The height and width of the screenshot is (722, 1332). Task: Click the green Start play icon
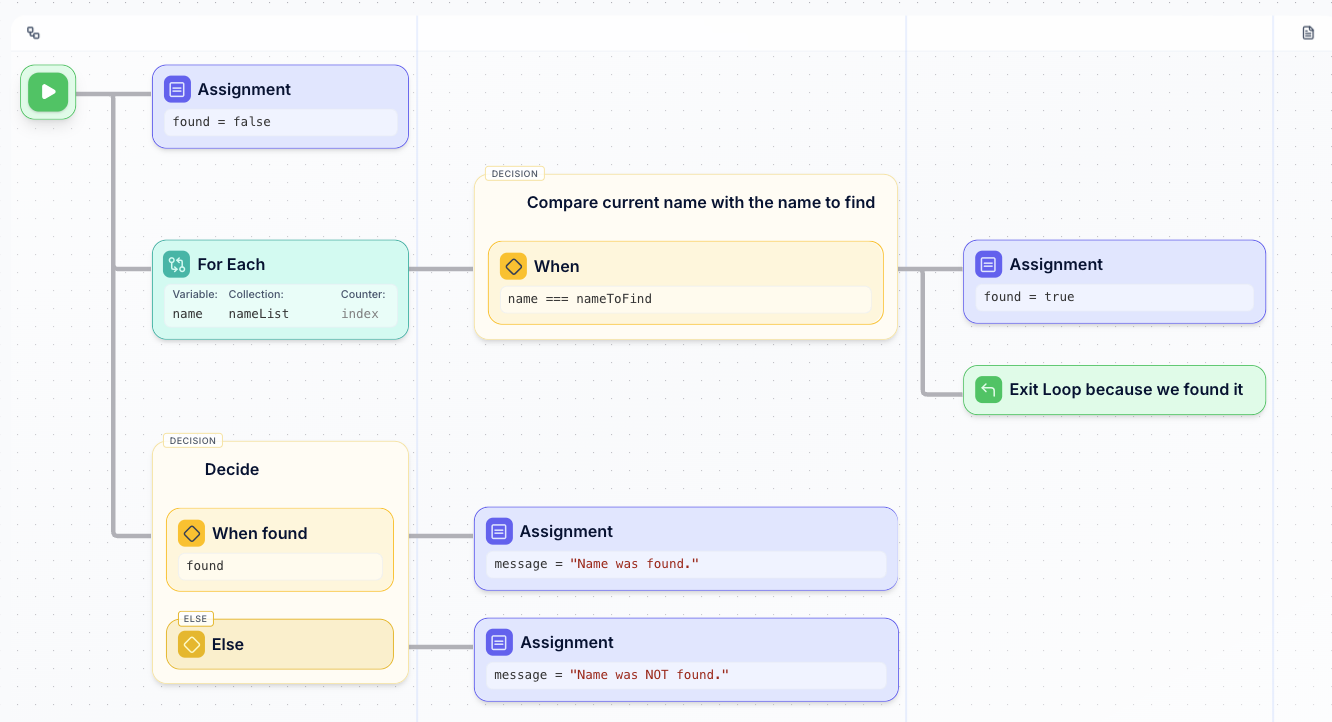click(x=47, y=91)
